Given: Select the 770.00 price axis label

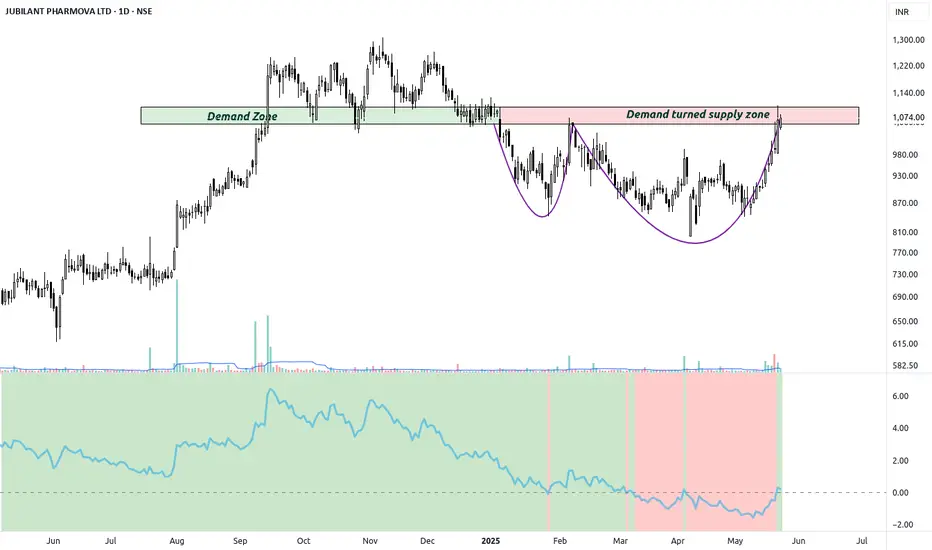Looking at the screenshot, I should click(x=906, y=253).
